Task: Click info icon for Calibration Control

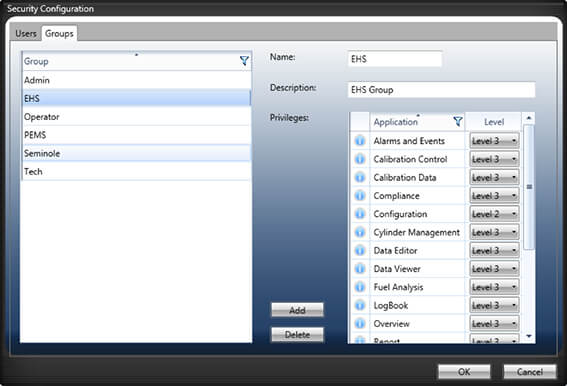Action: coord(360,158)
